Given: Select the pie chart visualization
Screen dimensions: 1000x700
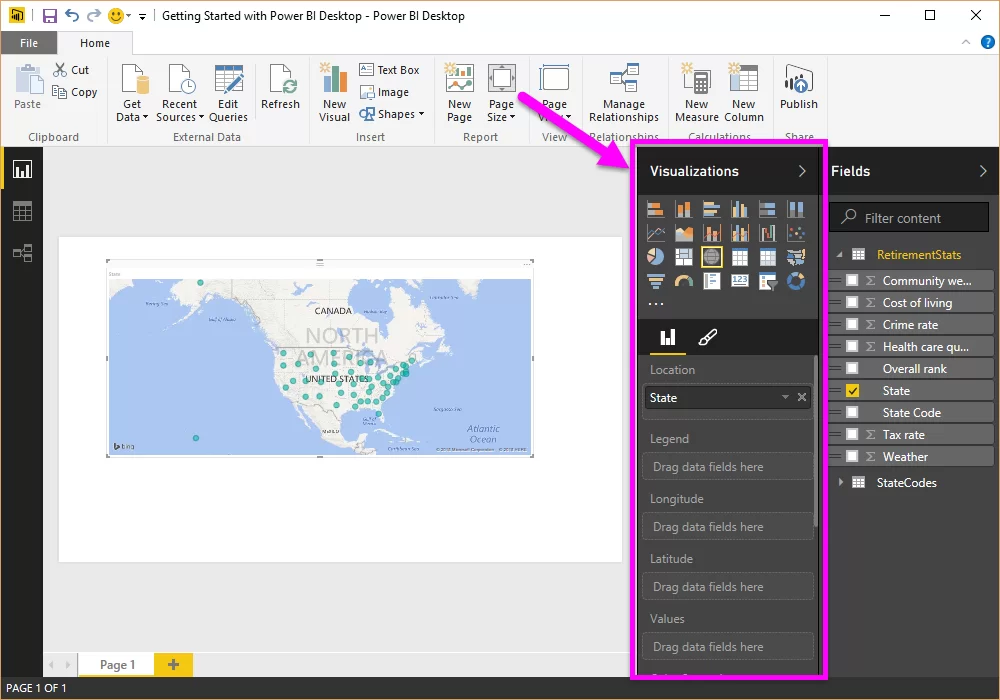Looking at the screenshot, I should [655, 256].
